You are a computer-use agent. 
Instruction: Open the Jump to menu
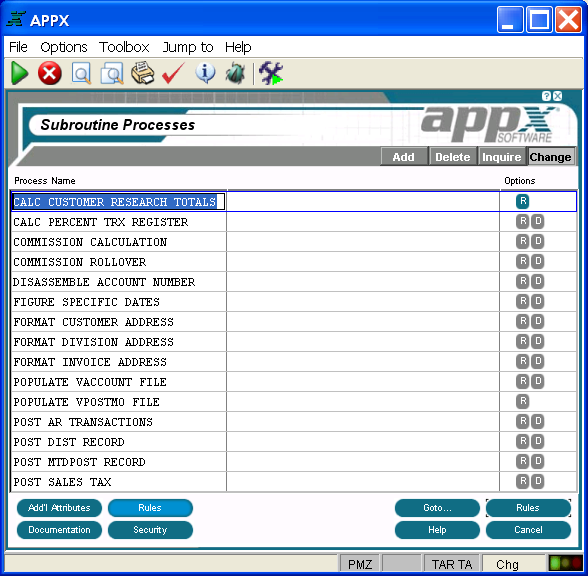188,47
